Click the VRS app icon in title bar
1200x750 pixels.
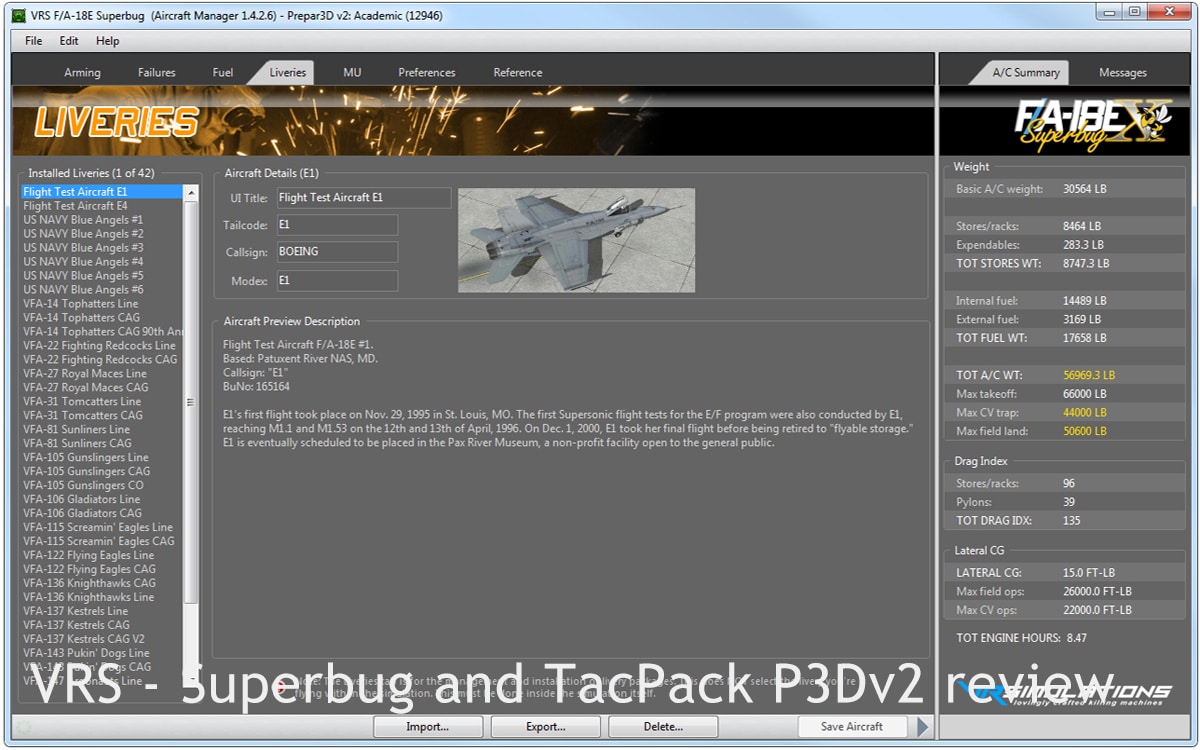[17, 15]
